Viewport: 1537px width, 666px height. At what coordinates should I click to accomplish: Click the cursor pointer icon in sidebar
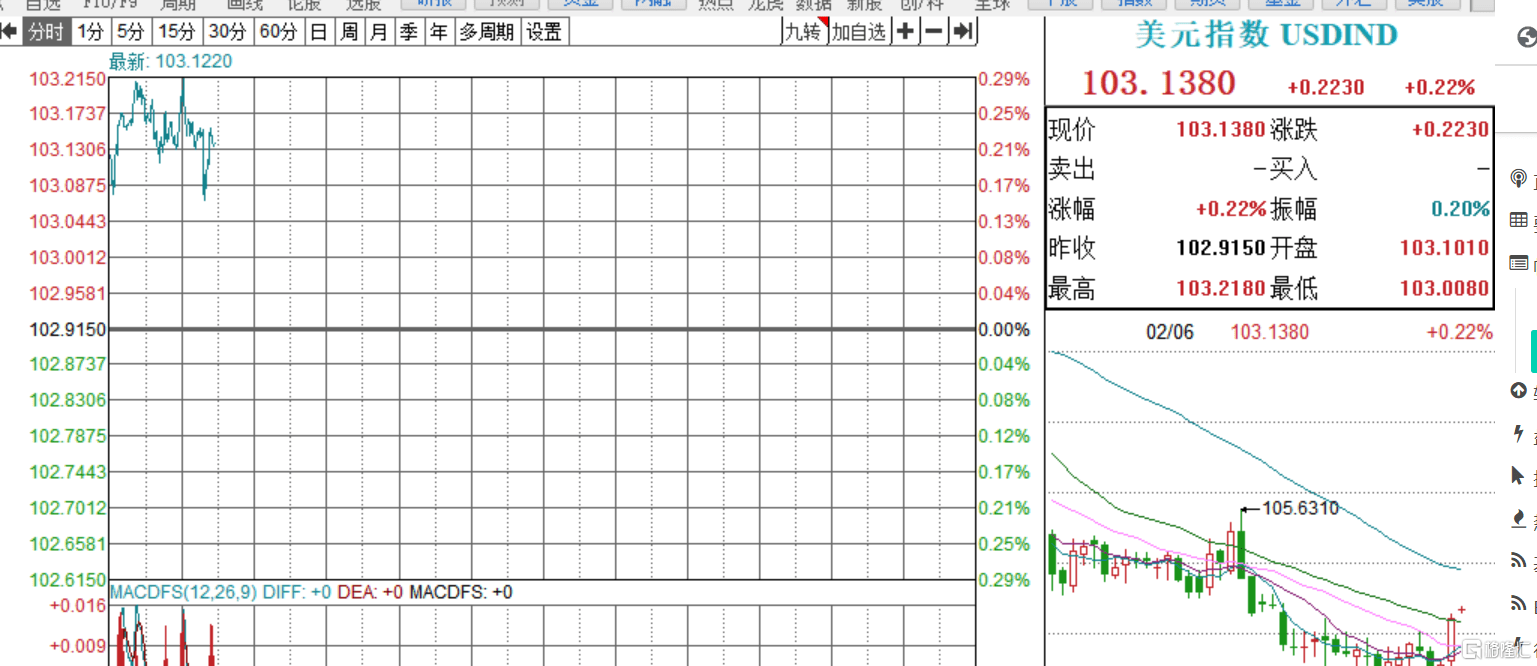click(1519, 477)
